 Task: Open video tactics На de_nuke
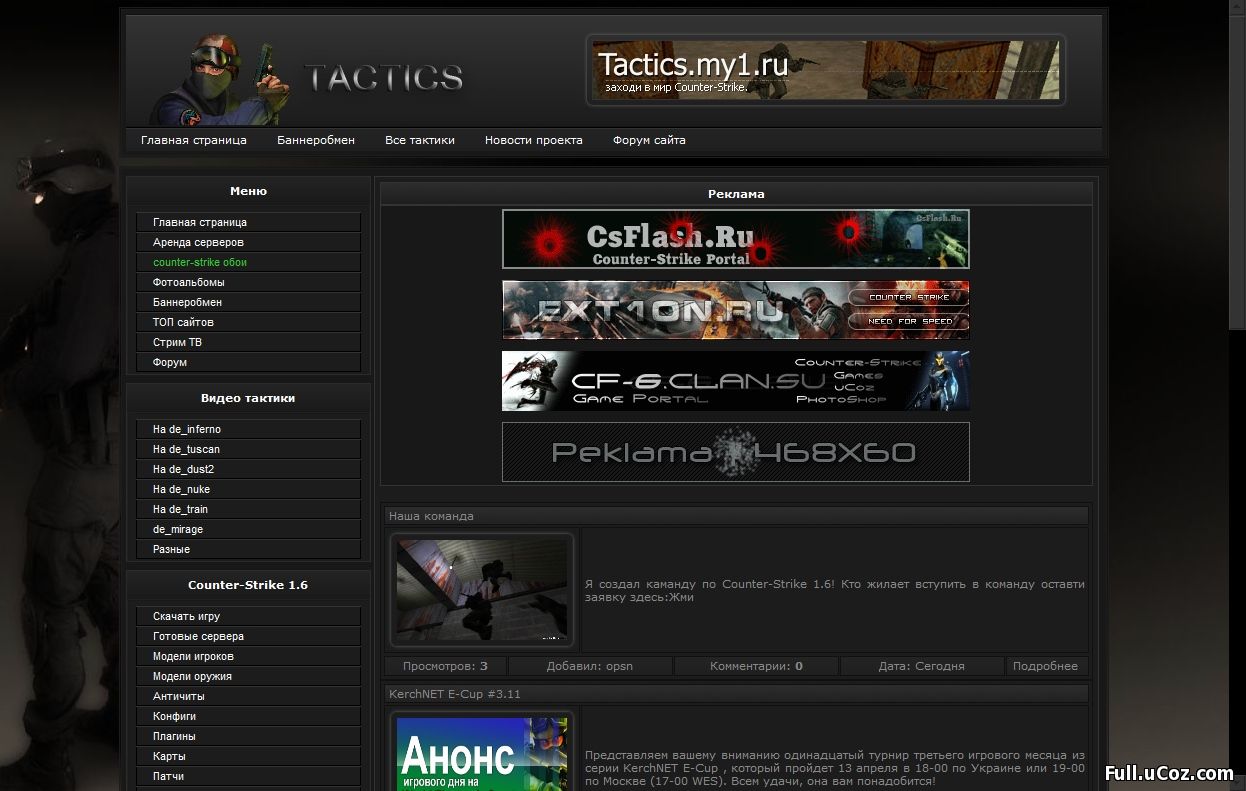[248, 489]
